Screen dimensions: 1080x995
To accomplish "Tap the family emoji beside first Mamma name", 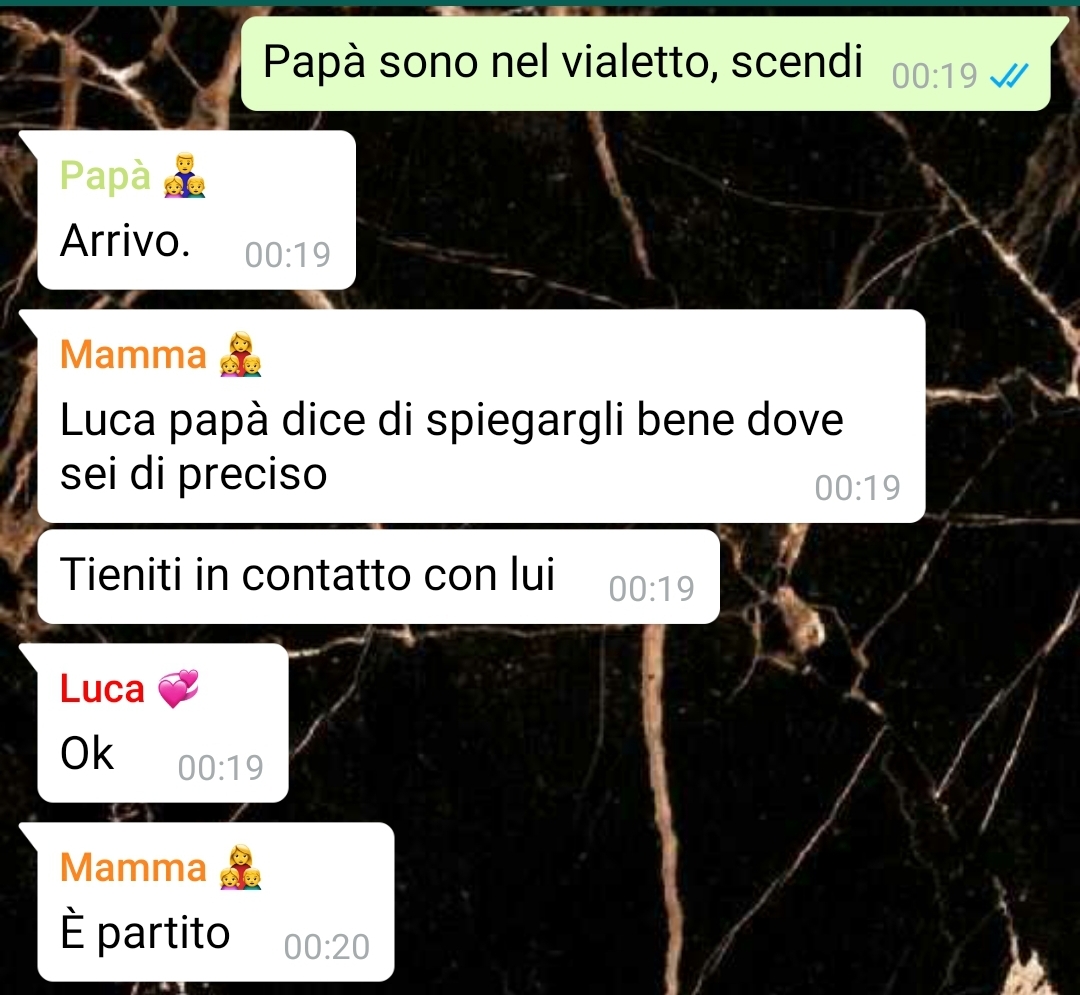I will [240, 354].
